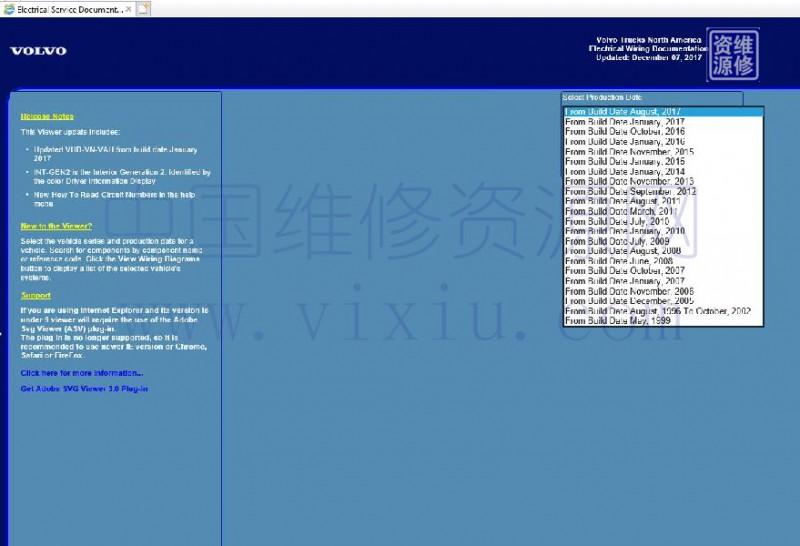800x546 pixels.
Task: Close the Electrical Service Document tab
Action: pos(129,9)
